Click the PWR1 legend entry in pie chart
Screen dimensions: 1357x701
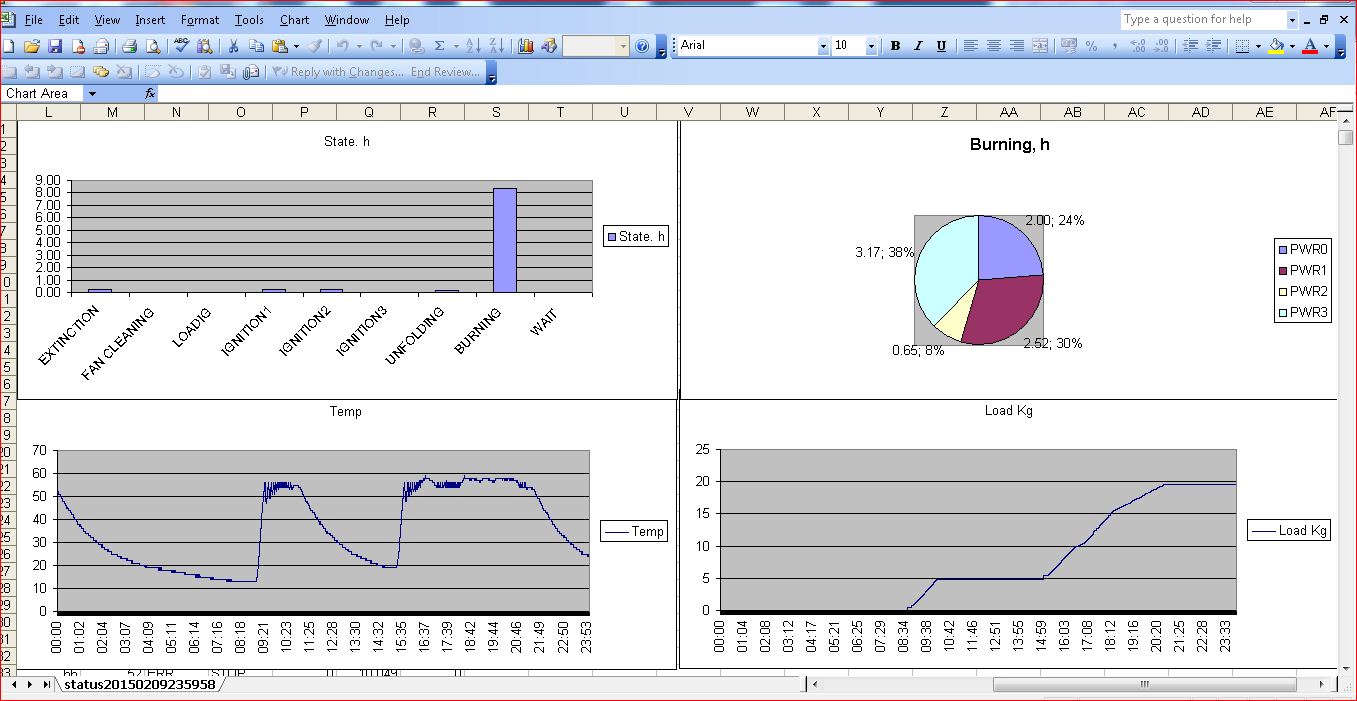[x=1307, y=270]
